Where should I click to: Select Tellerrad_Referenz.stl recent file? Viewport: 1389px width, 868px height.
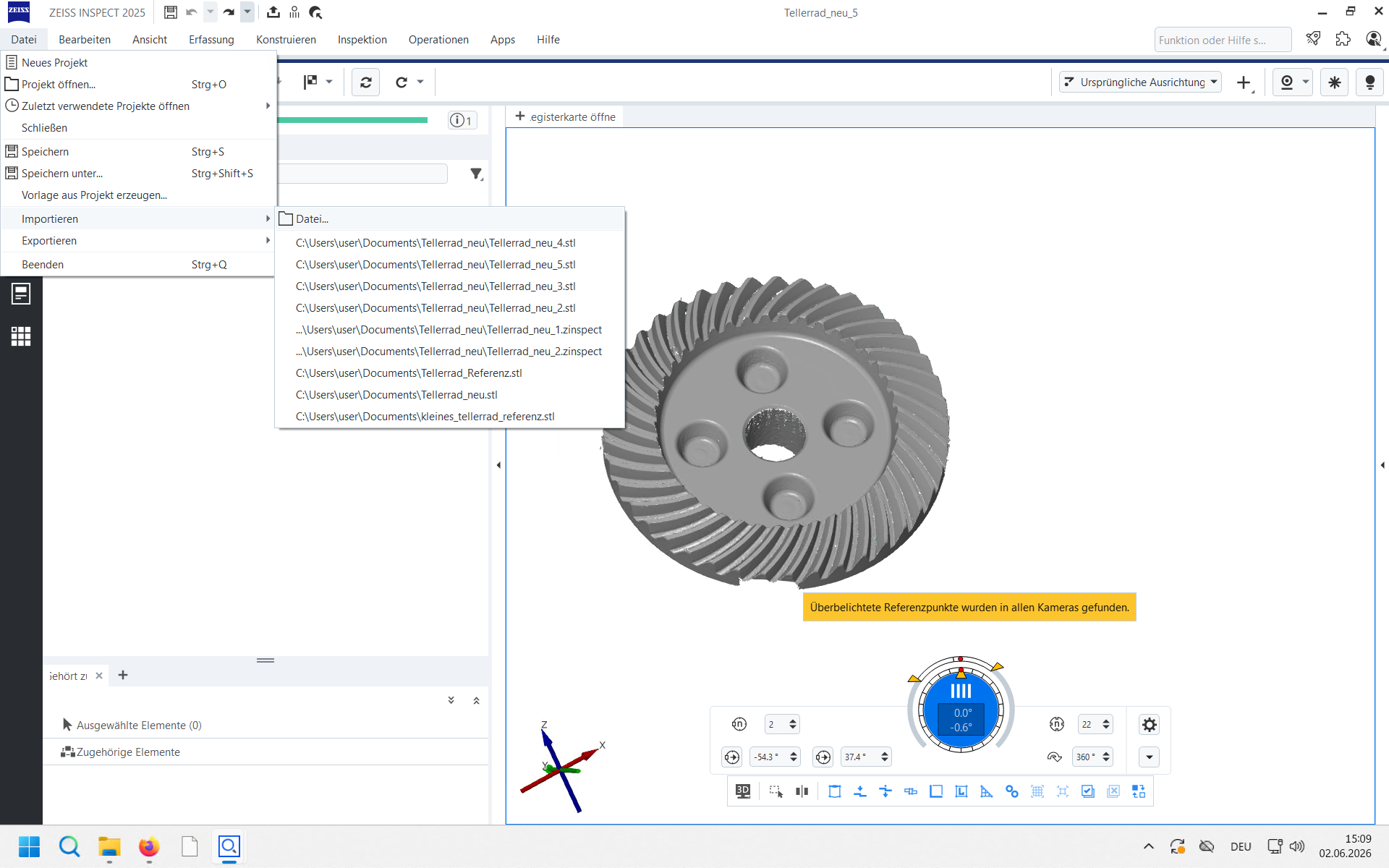click(450, 373)
